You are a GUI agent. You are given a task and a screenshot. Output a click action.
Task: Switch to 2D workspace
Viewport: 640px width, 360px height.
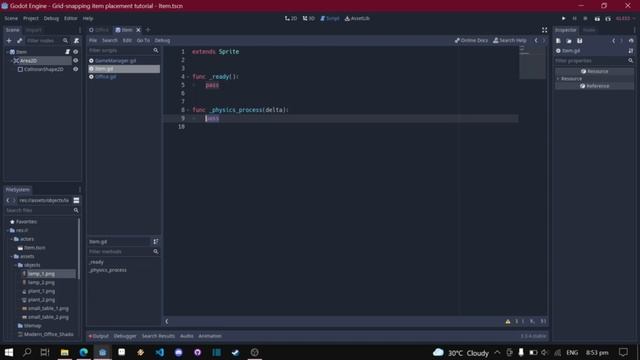pos(291,18)
